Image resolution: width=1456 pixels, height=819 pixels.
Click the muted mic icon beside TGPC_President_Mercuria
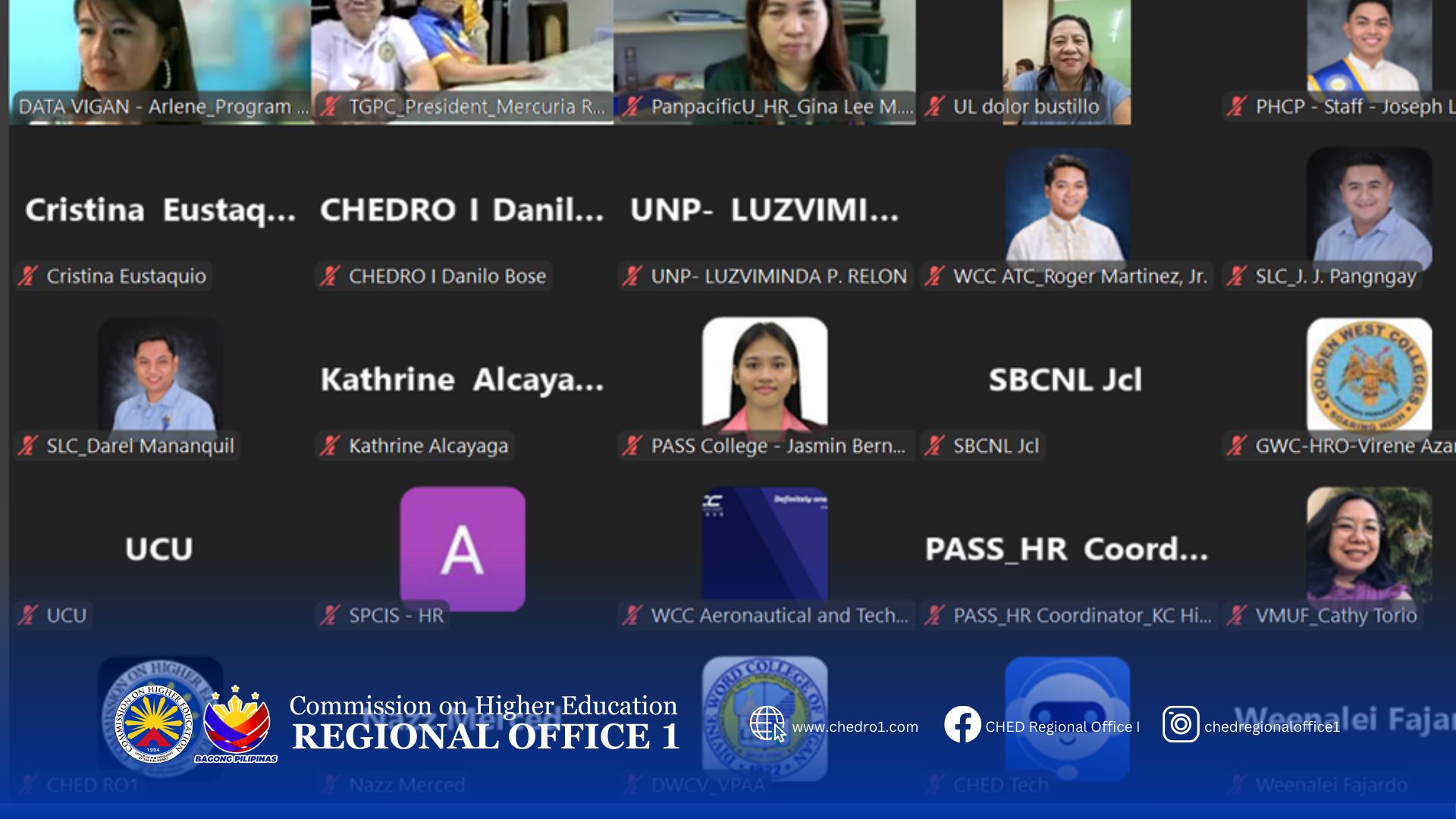tap(330, 106)
